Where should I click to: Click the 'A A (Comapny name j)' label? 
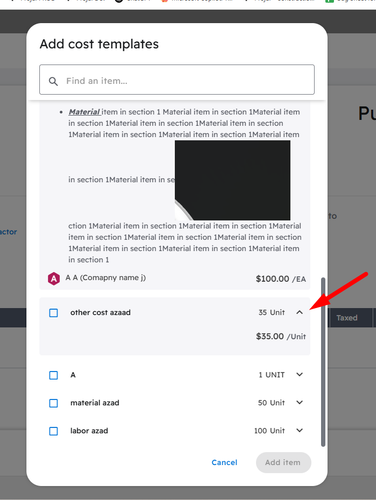pos(106,278)
